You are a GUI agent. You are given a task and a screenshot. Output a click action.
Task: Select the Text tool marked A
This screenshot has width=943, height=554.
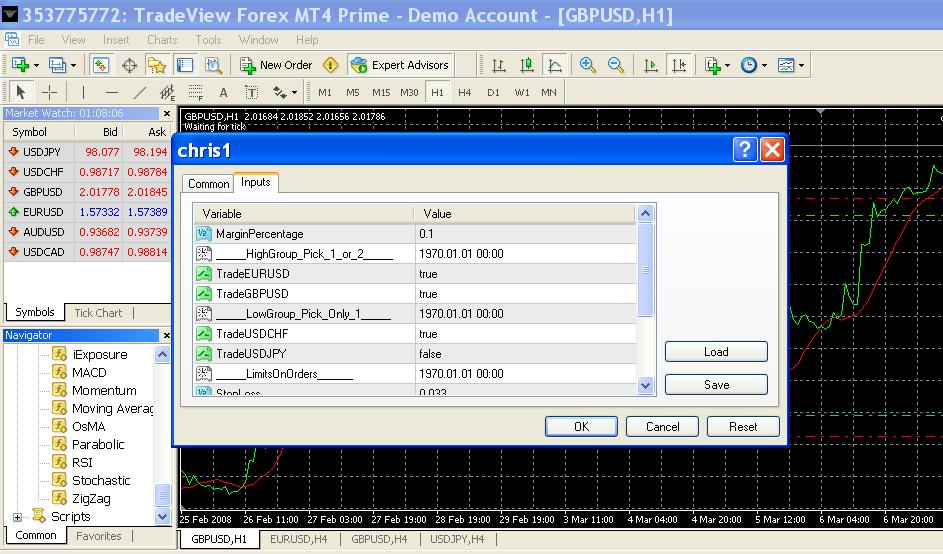pyautogui.click(x=223, y=93)
